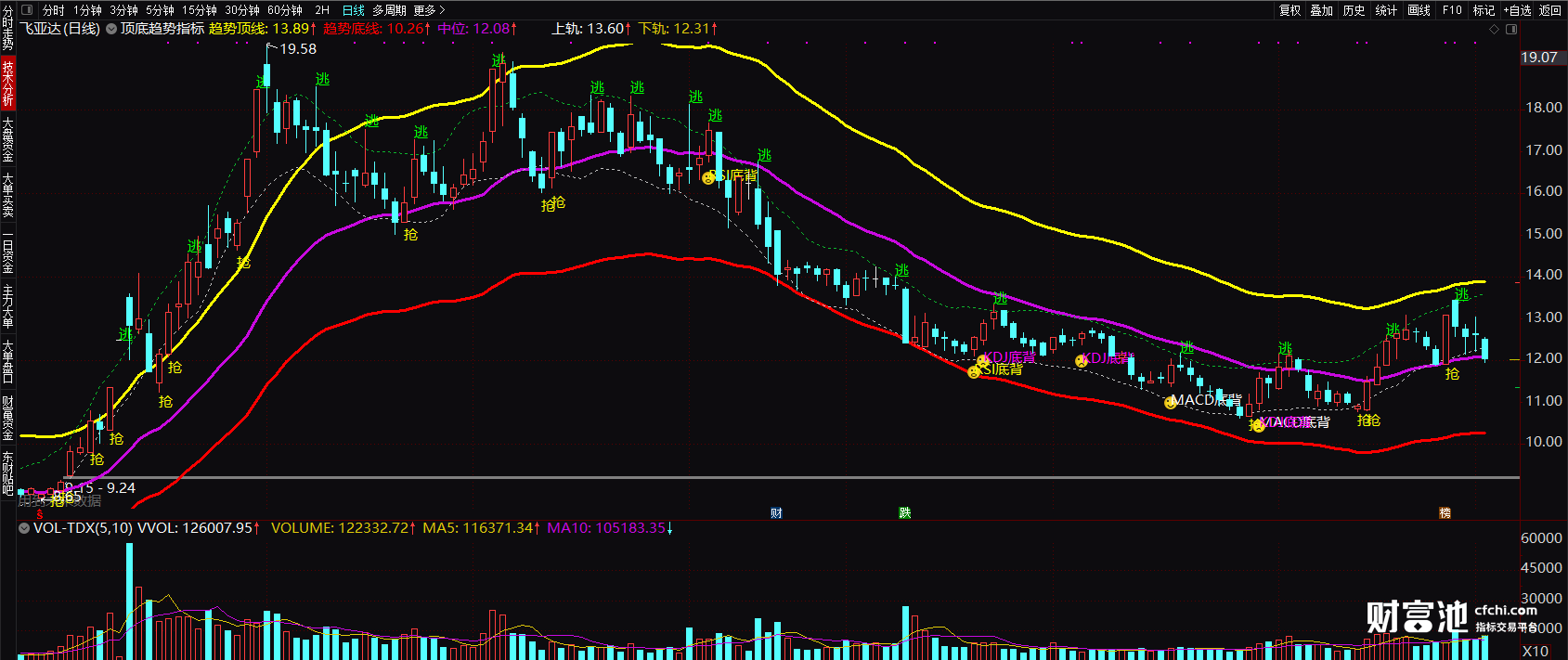Click the 19.58 high price label
The height and width of the screenshot is (660, 1568).
click(x=298, y=49)
